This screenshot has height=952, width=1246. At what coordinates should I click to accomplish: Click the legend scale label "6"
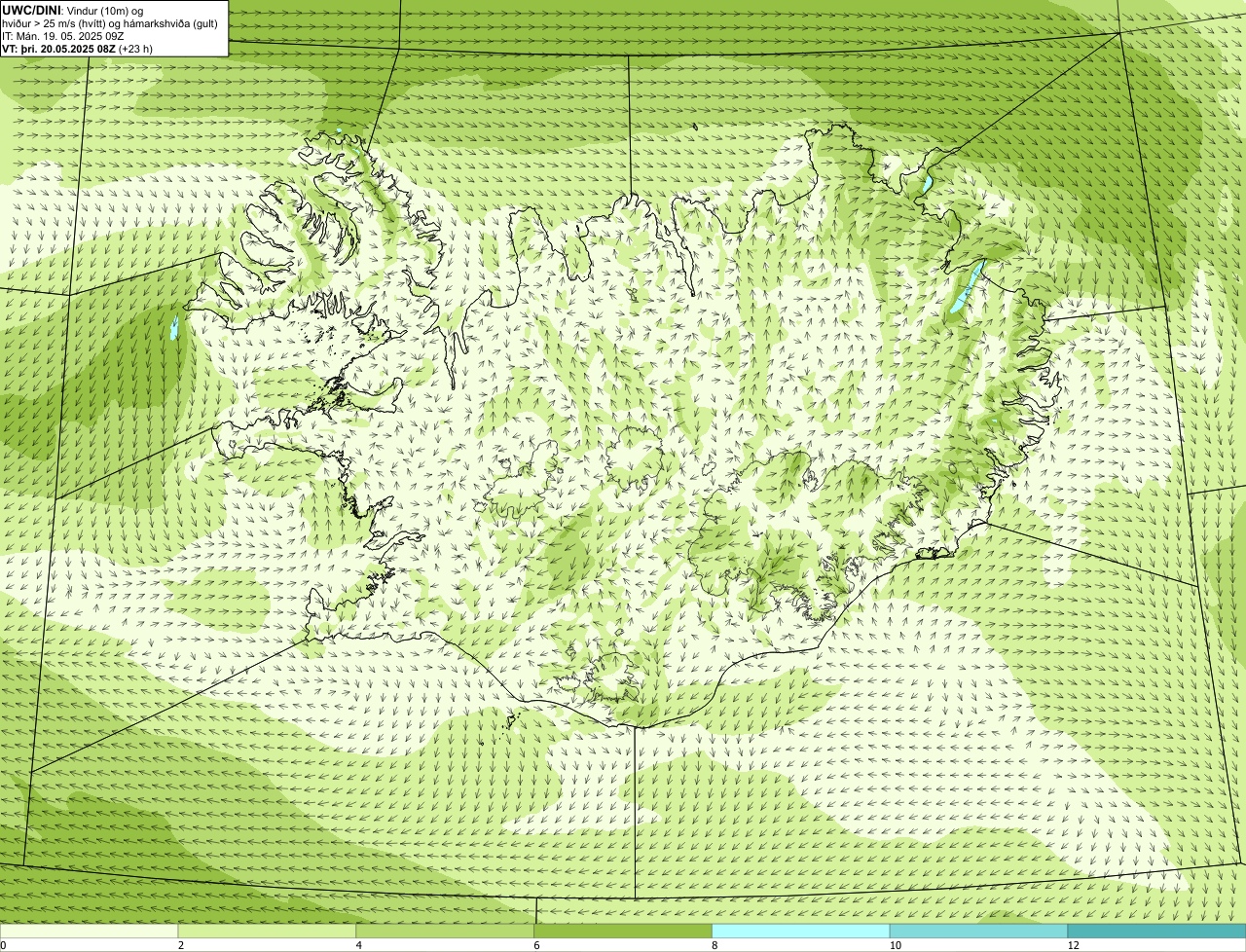(537, 945)
